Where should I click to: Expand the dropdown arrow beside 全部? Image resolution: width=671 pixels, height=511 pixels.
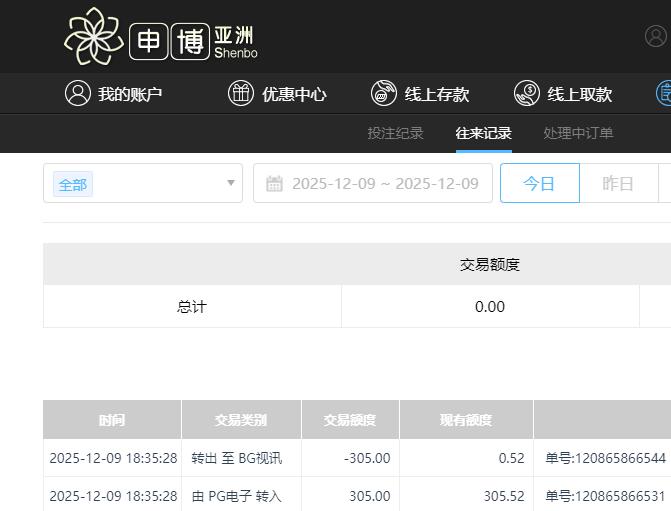[231, 184]
